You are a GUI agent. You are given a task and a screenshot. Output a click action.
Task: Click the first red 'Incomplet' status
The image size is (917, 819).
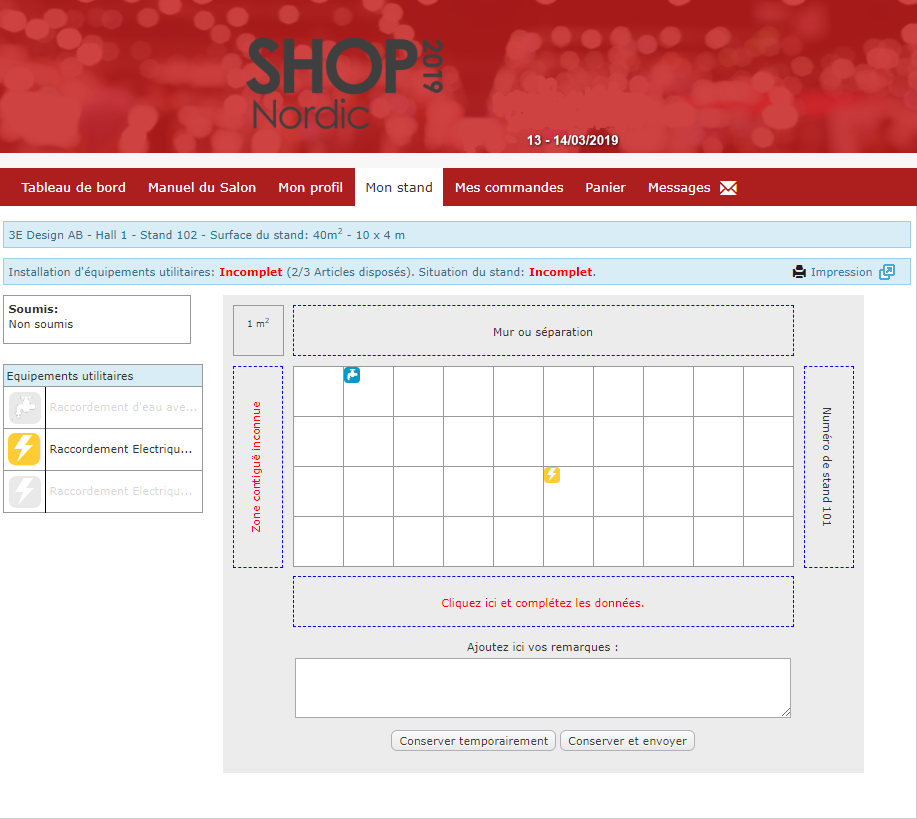[x=251, y=272]
